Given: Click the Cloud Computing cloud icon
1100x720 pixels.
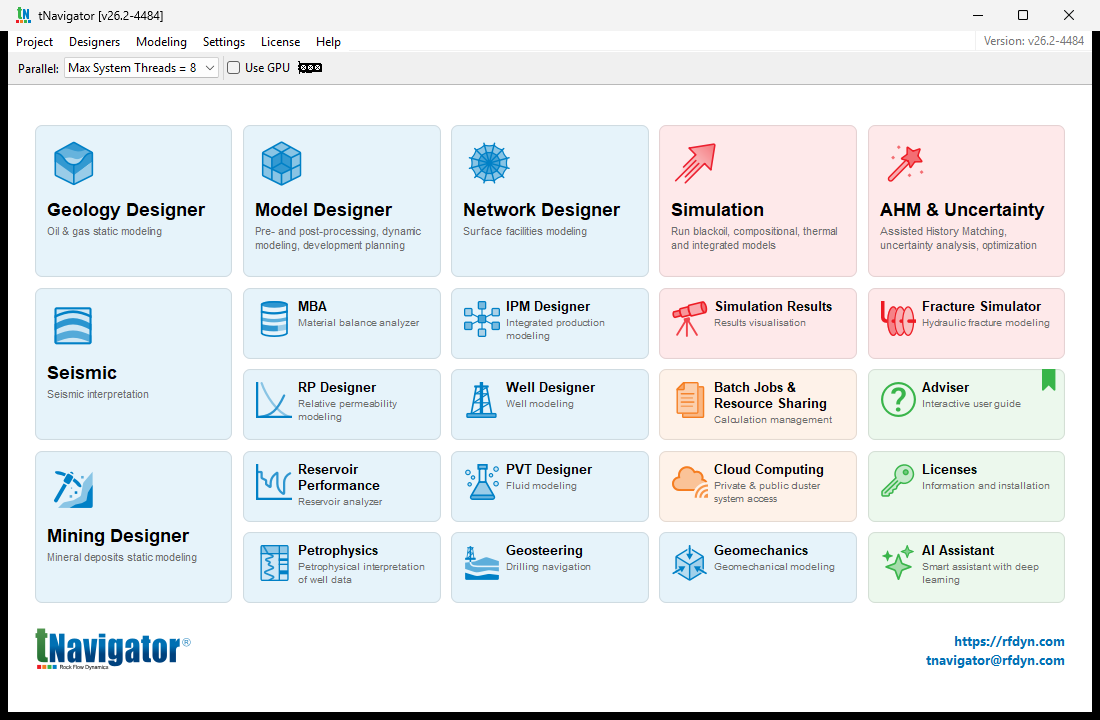Looking at the screenshot, I should pyautogui.click(x=690, y=482).
